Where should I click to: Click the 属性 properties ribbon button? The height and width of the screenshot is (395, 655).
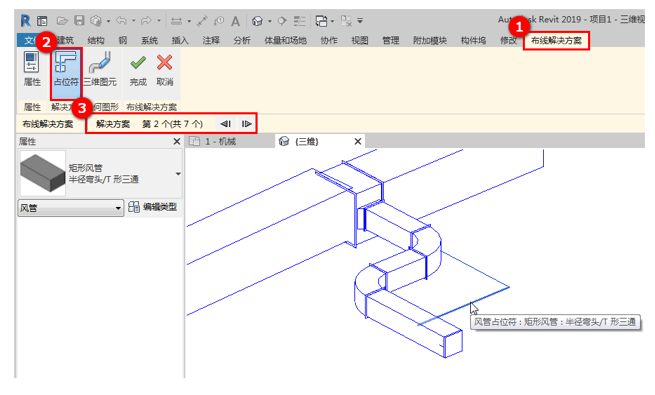click(32, 69)
